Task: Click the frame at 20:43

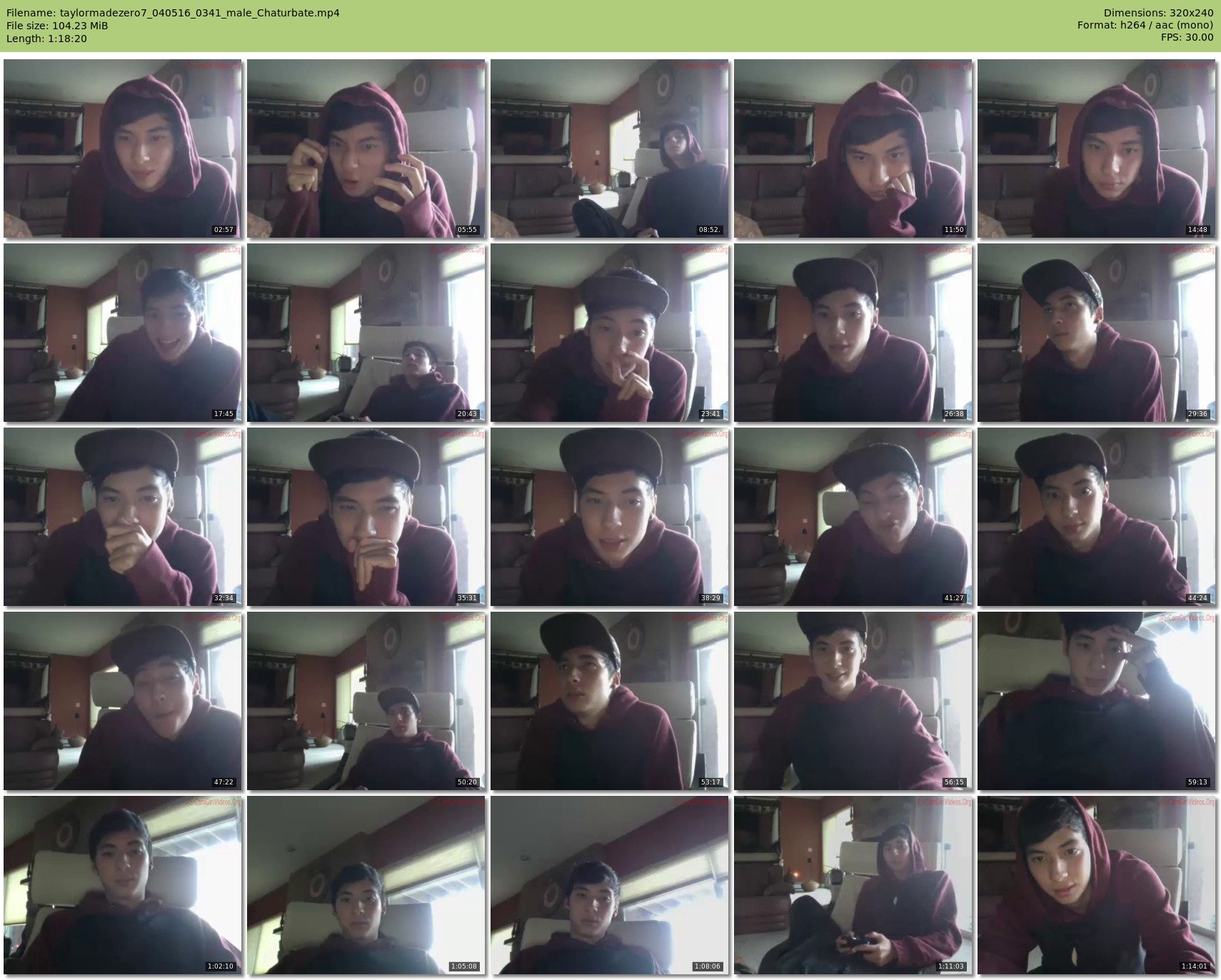Action: (x=366, y=333)
